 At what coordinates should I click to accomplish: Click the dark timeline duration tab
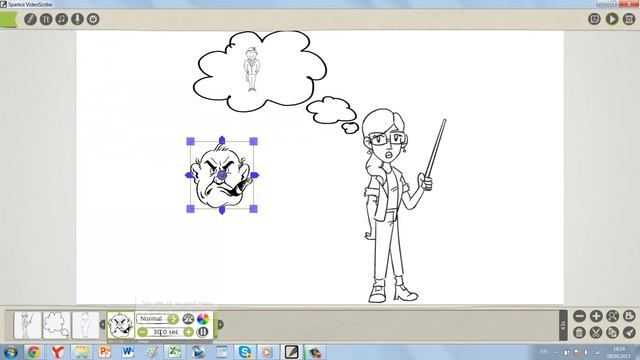coord(563,325)
